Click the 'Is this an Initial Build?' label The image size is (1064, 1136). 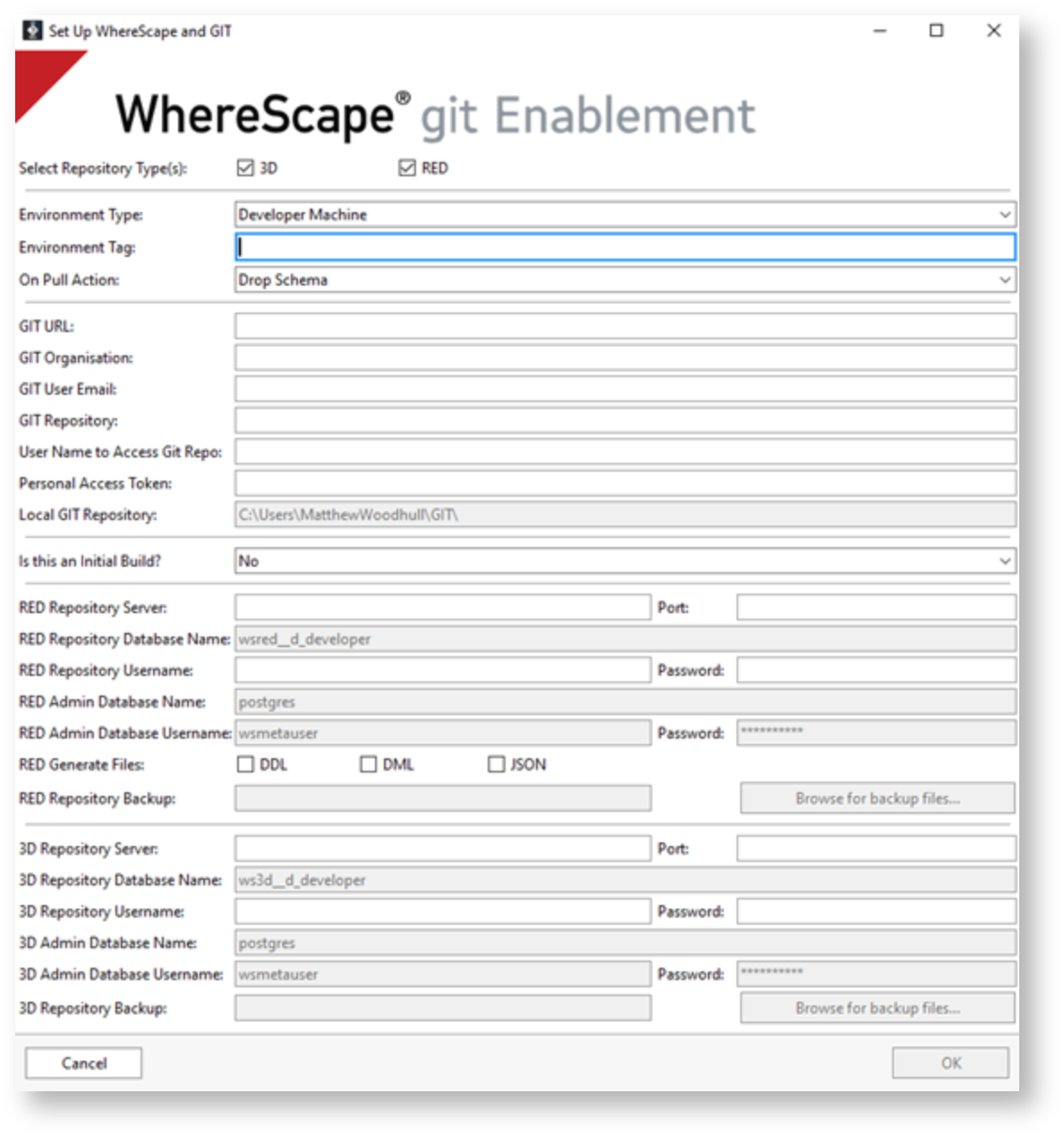90,561
